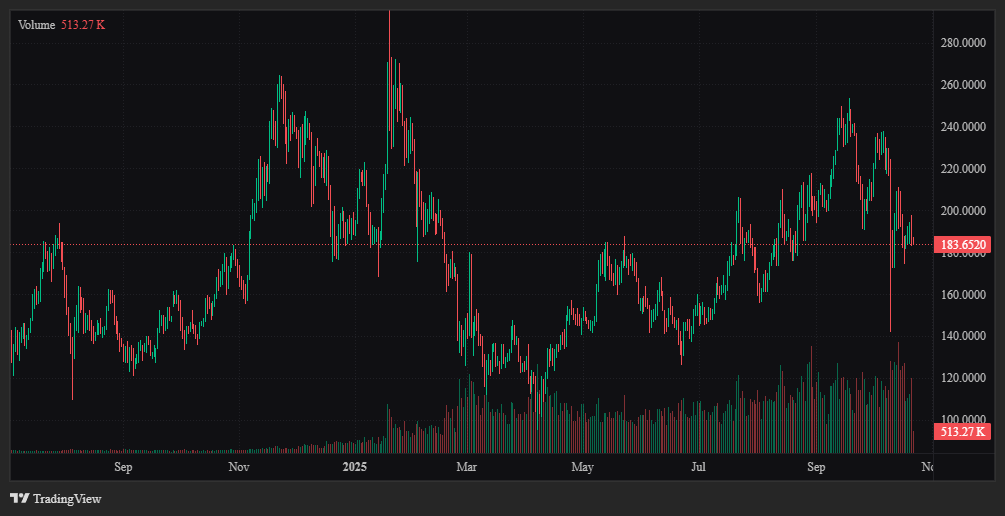Select the 220.0000 price level label
The height and width of the screenshot is (516, 1005).
pos(964,169)
